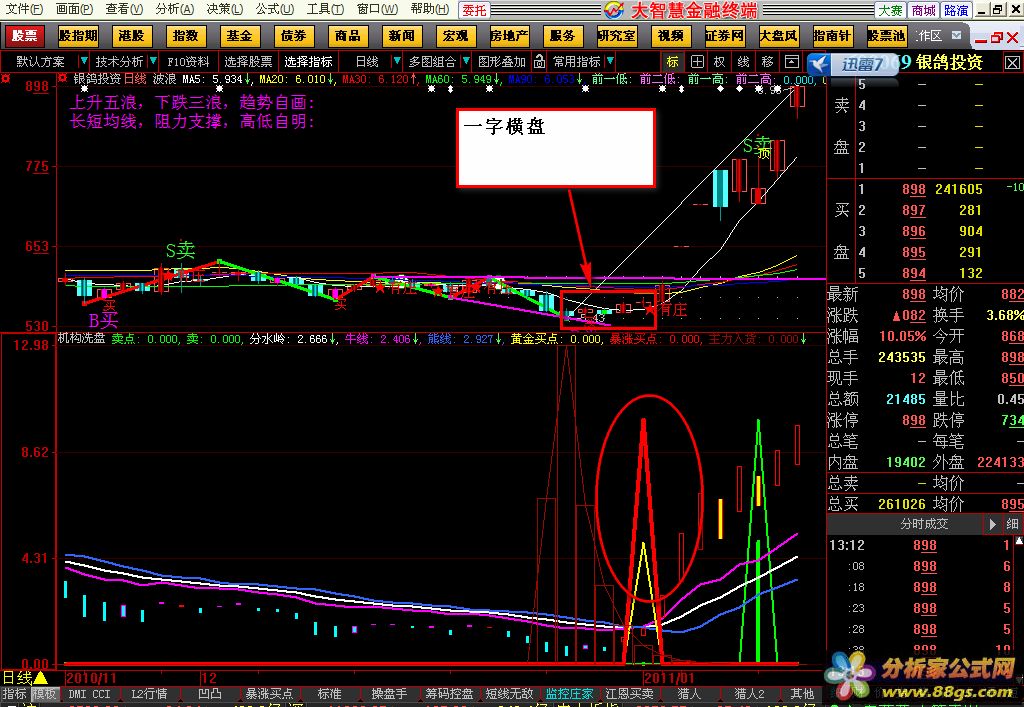The height and width of the screenshot is (707, 1024).
Task: Click the 迅雷7 bird logo icon
Action: (x=820, y=64)
